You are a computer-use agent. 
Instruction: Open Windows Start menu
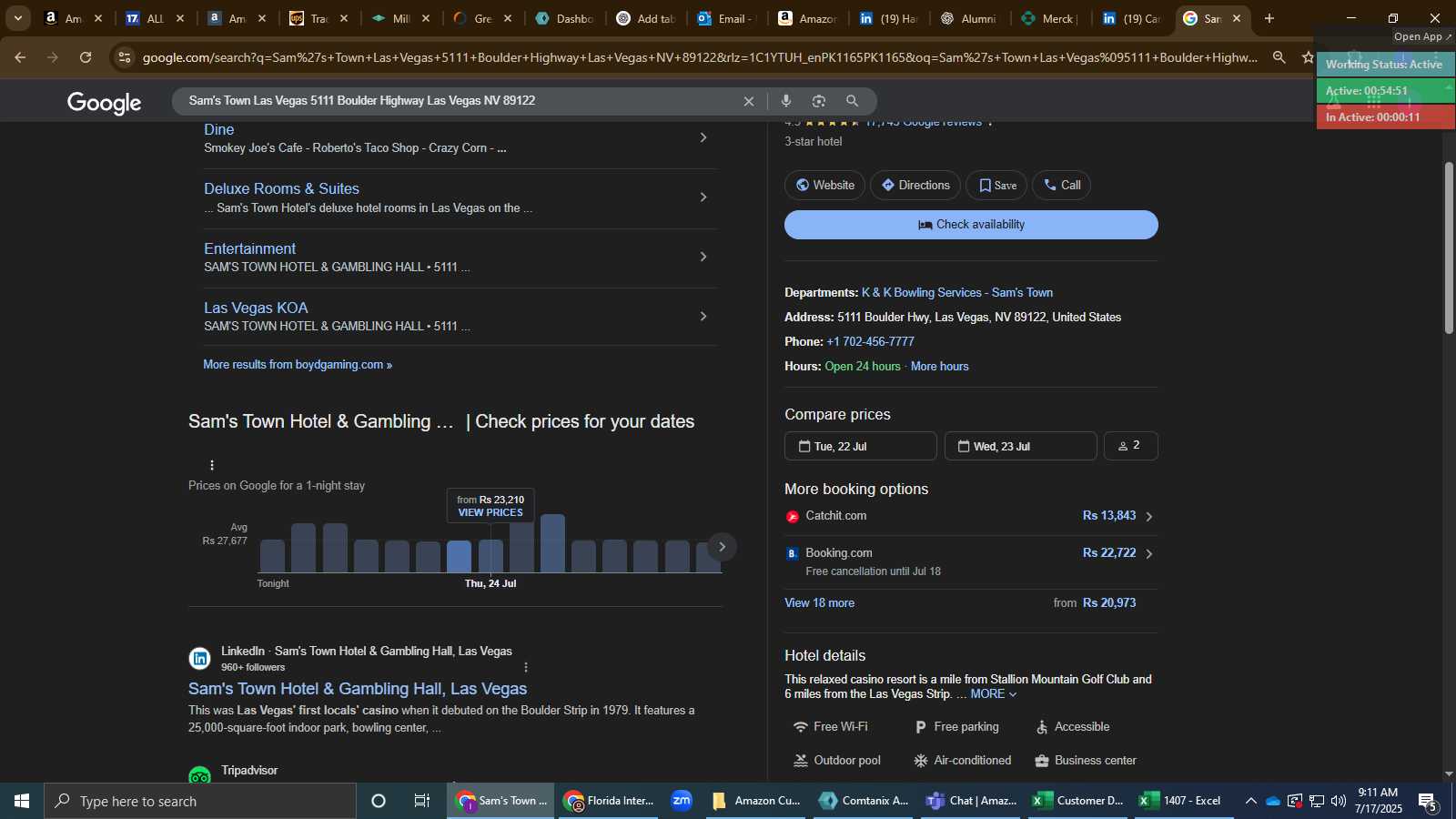coord(22,801)
